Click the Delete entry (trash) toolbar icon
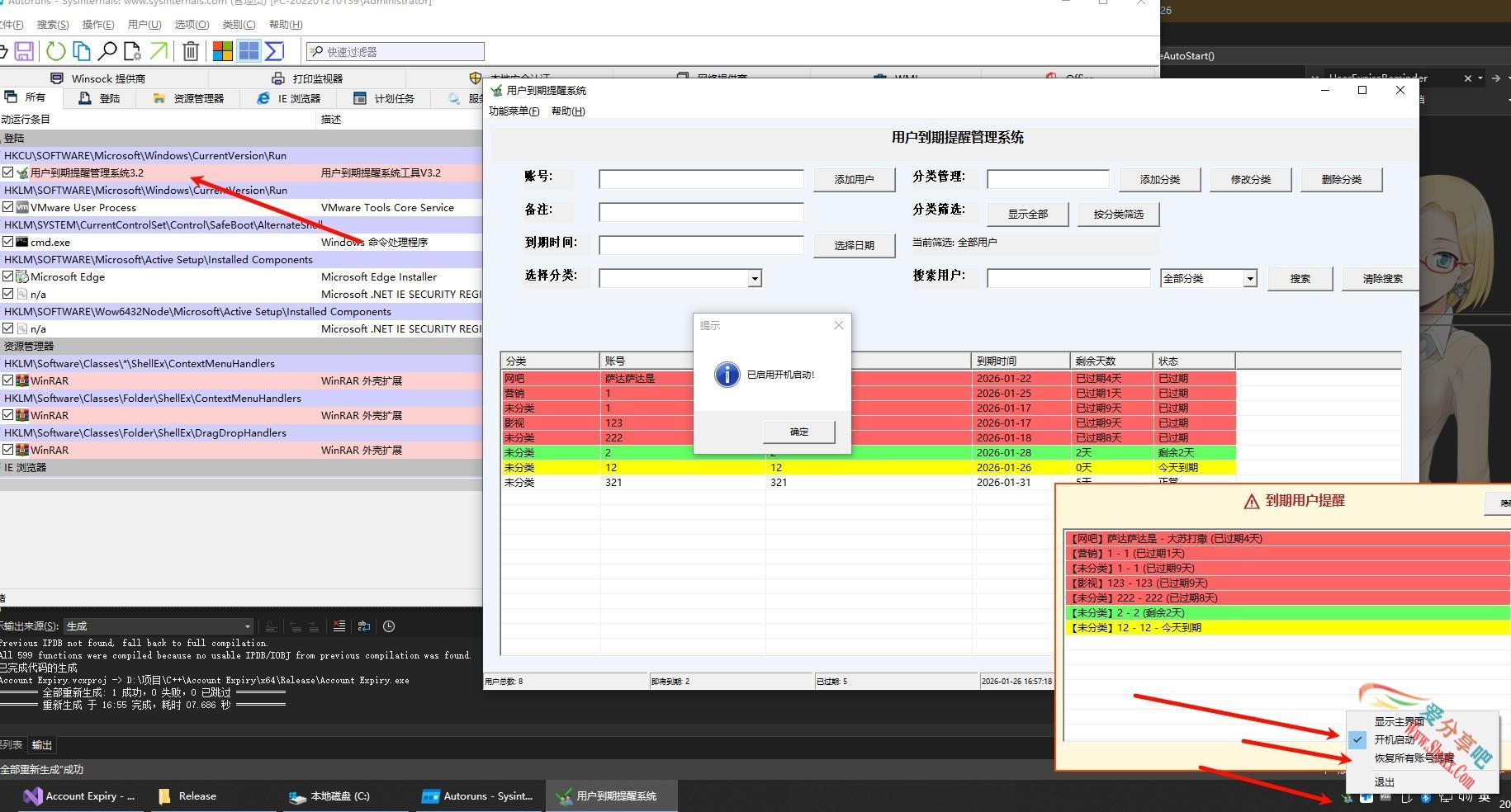 (190, 51)
